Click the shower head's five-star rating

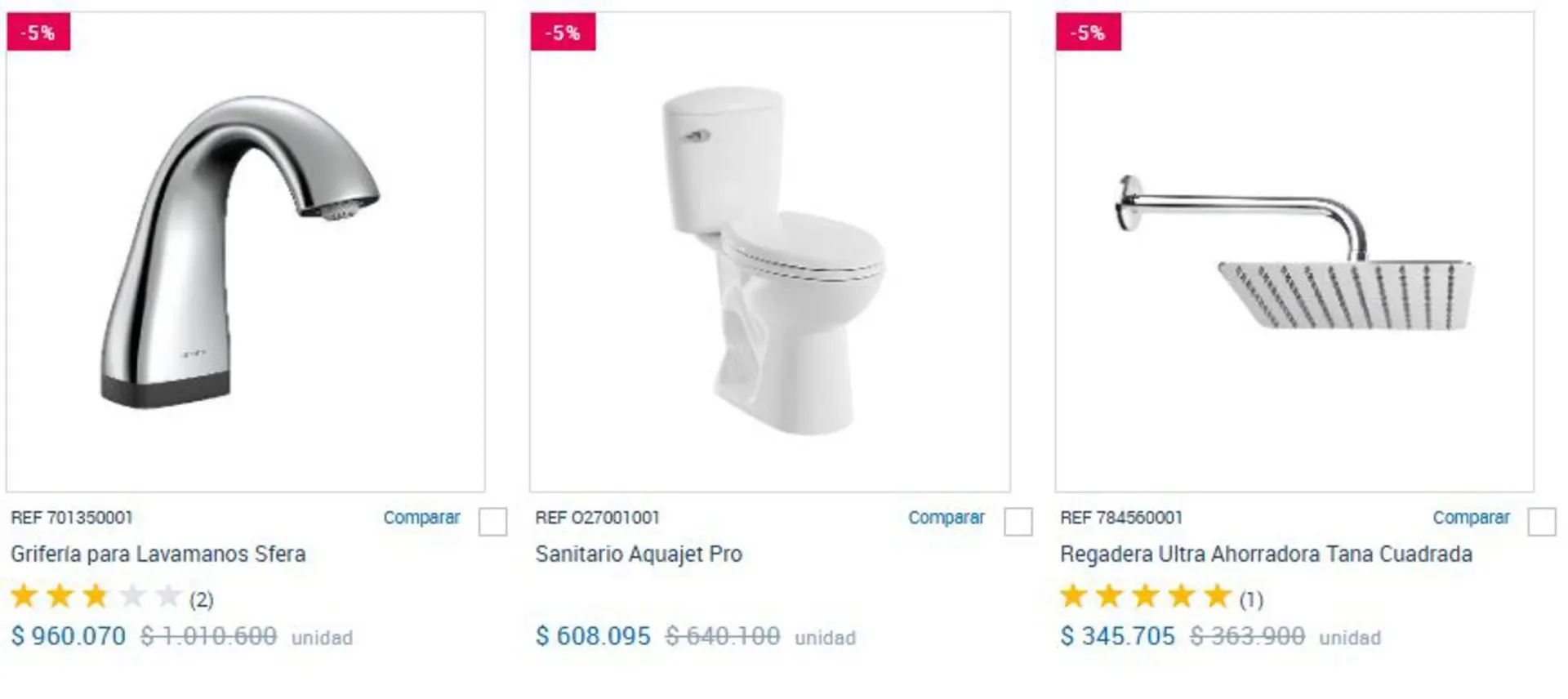pos(1145,597)
